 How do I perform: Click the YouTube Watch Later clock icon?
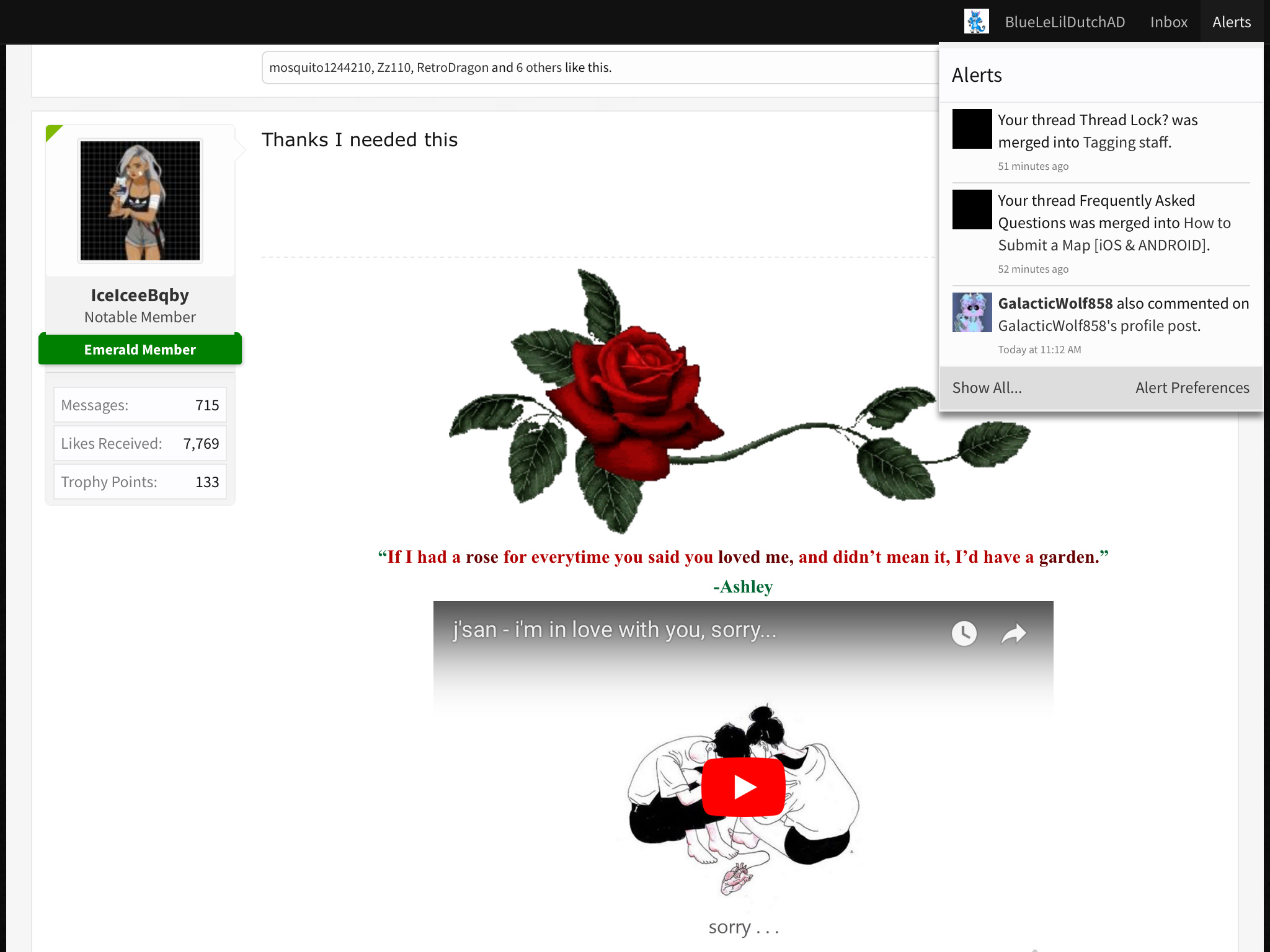click(964, 633)
